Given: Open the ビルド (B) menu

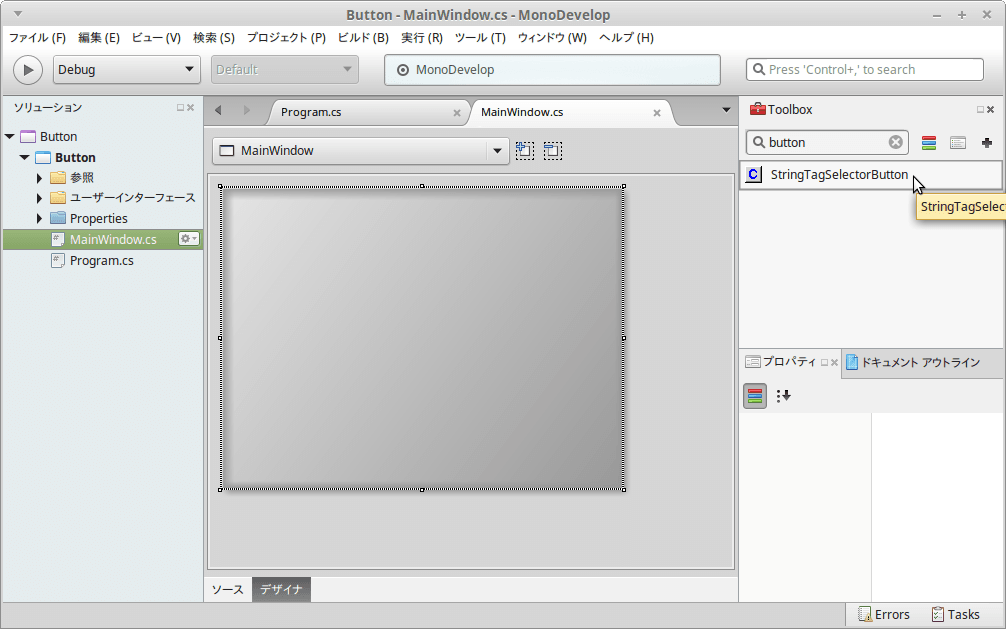Looking at the screenshot, I should pos(363,38).
